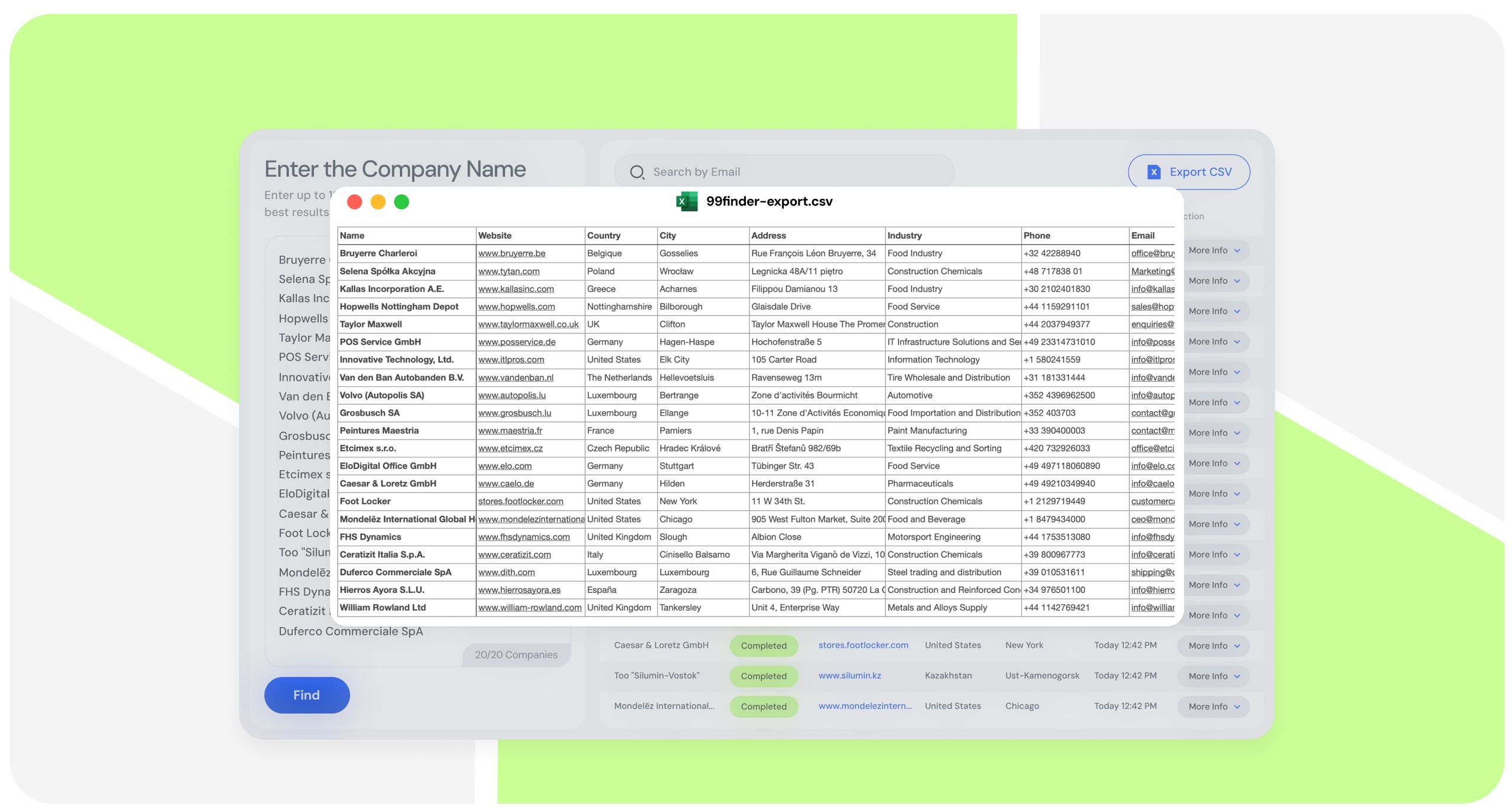Click the Completed badge for Mondelēz International
This screenshot has height=809, width=1512.
coord(764,706)
